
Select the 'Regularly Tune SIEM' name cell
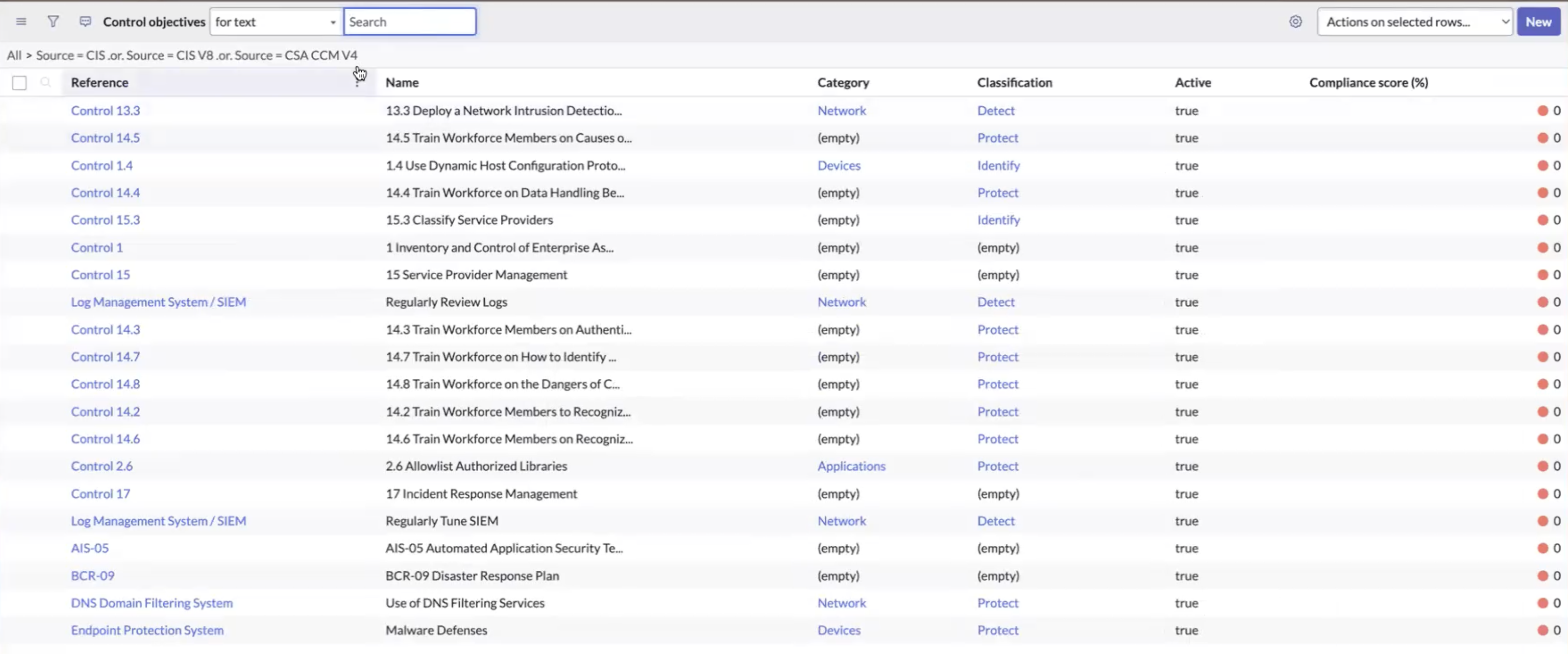441,521
